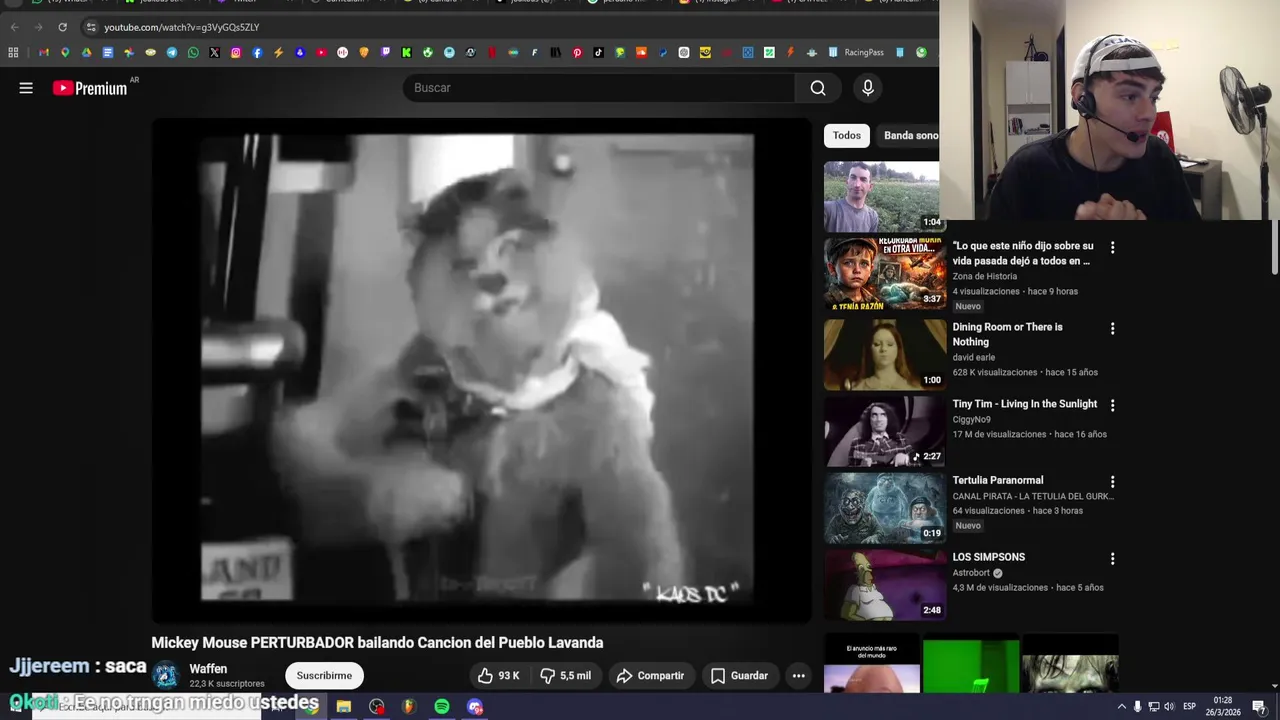Open Tiny Tim Living In the Sunlight title
1280x720 pixels.
coord(1025,404)
